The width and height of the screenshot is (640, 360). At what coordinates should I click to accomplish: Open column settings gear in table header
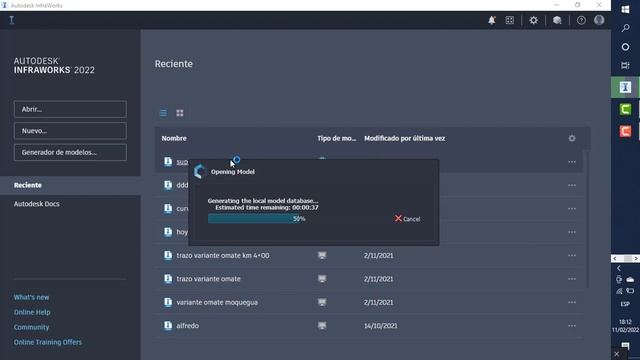pos(572,138)
